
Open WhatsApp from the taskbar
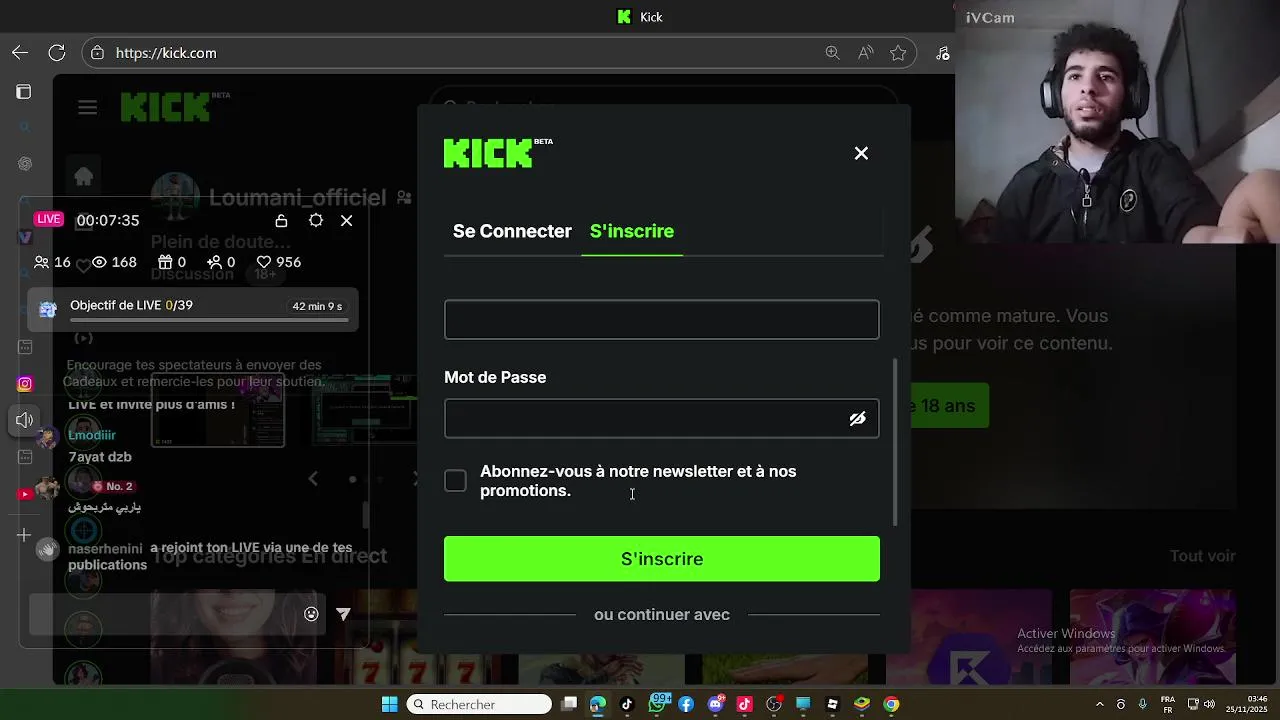pyautogui.click(x=657, y=704)
